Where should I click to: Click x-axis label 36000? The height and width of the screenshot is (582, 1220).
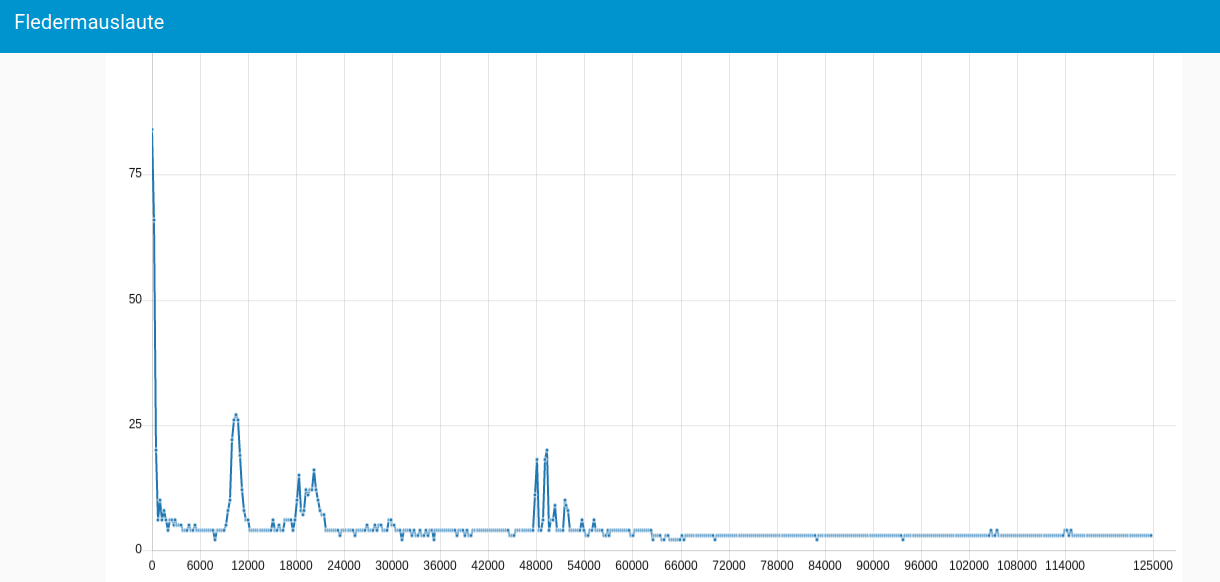[x=440, y=566]
